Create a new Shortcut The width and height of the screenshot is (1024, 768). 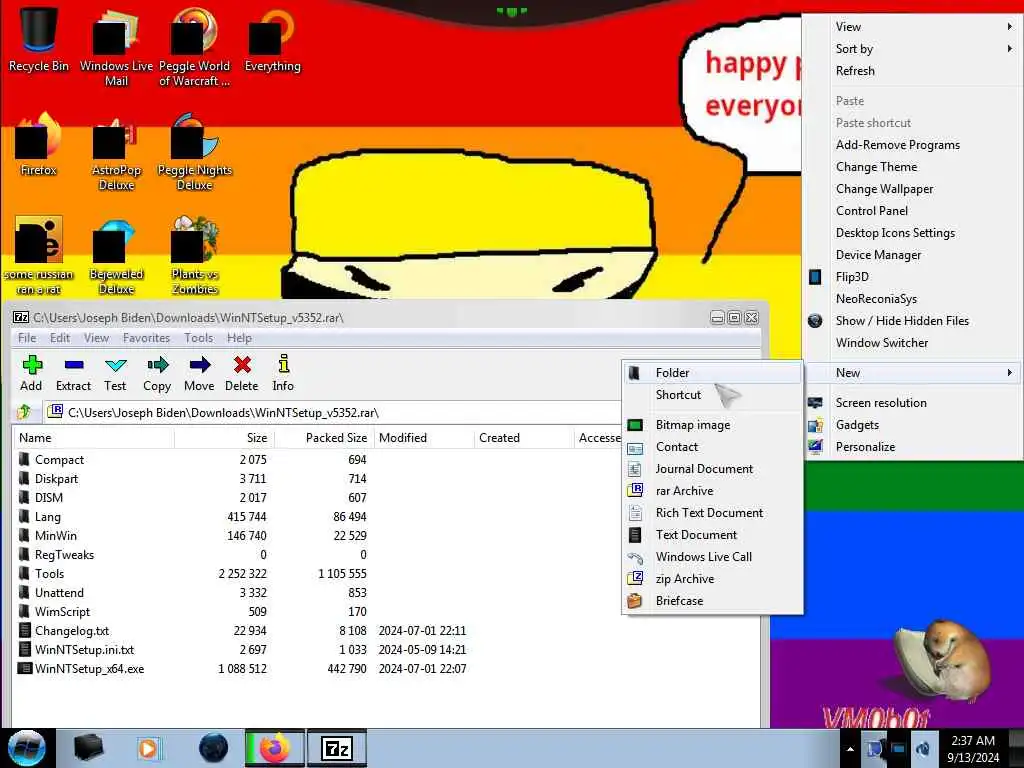712,395
